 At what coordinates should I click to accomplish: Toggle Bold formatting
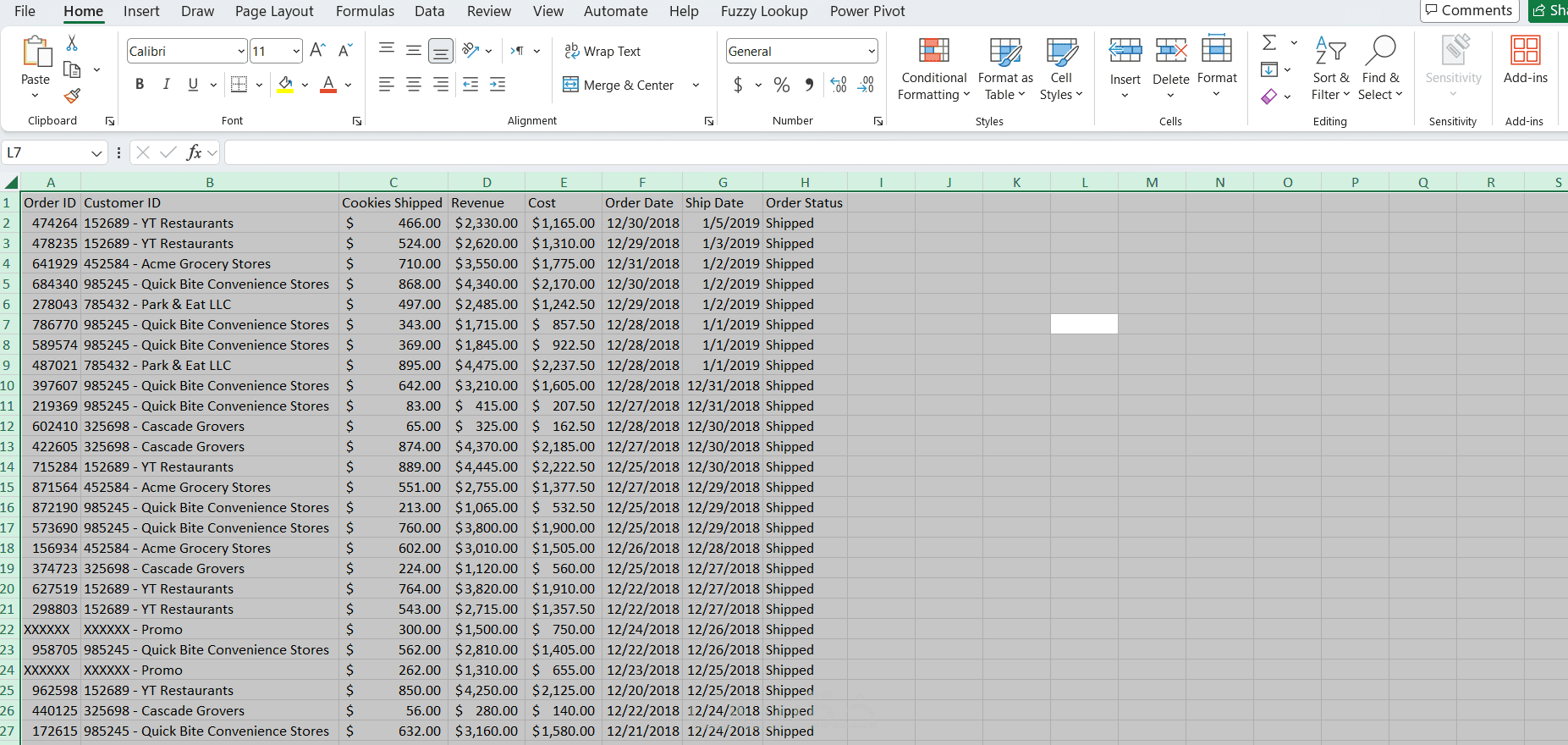pyautogui.click(x=140, y=85)
